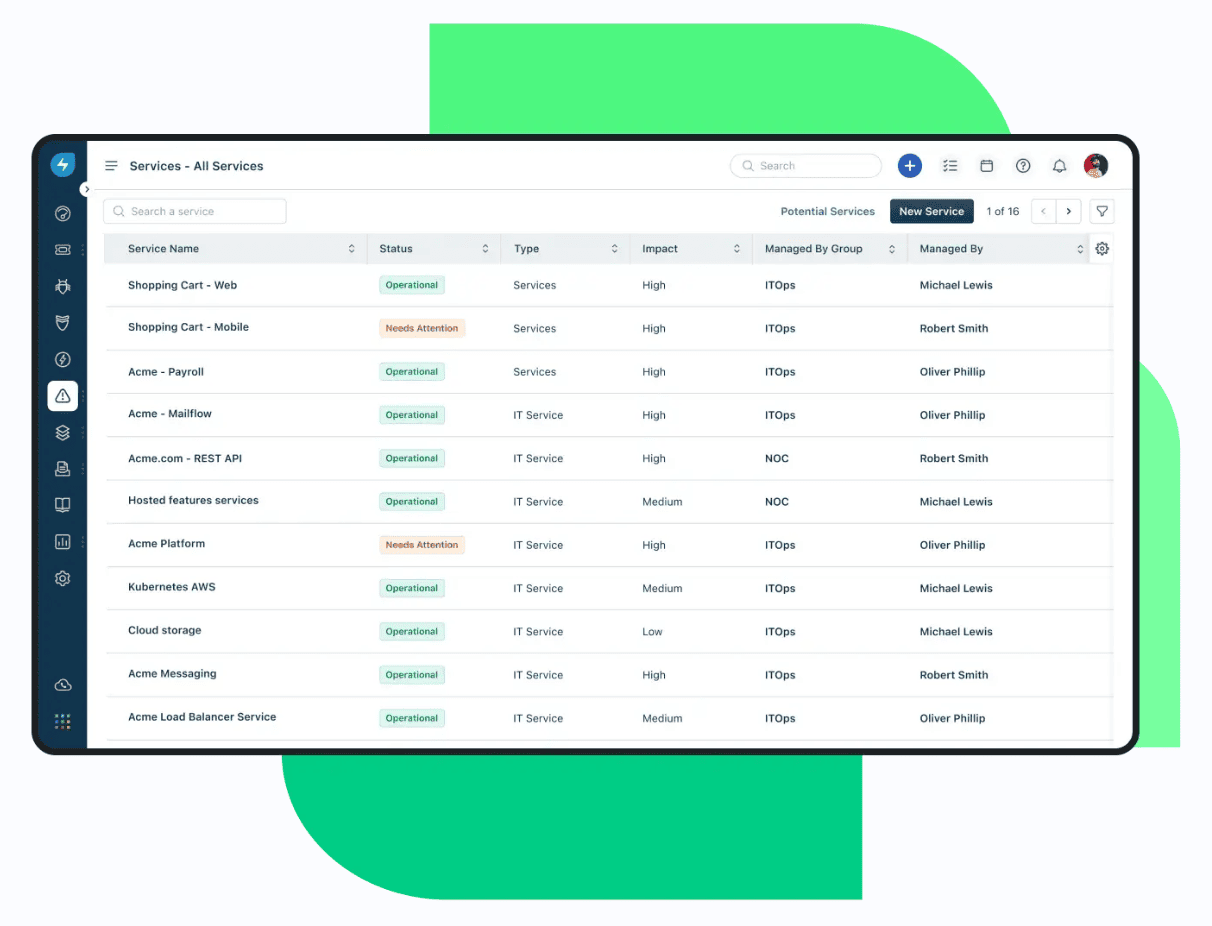Open the Kubernetes AWS service
Viewport: 1212px width, 926px height.
pyautogui.click(x=171, y=587)
